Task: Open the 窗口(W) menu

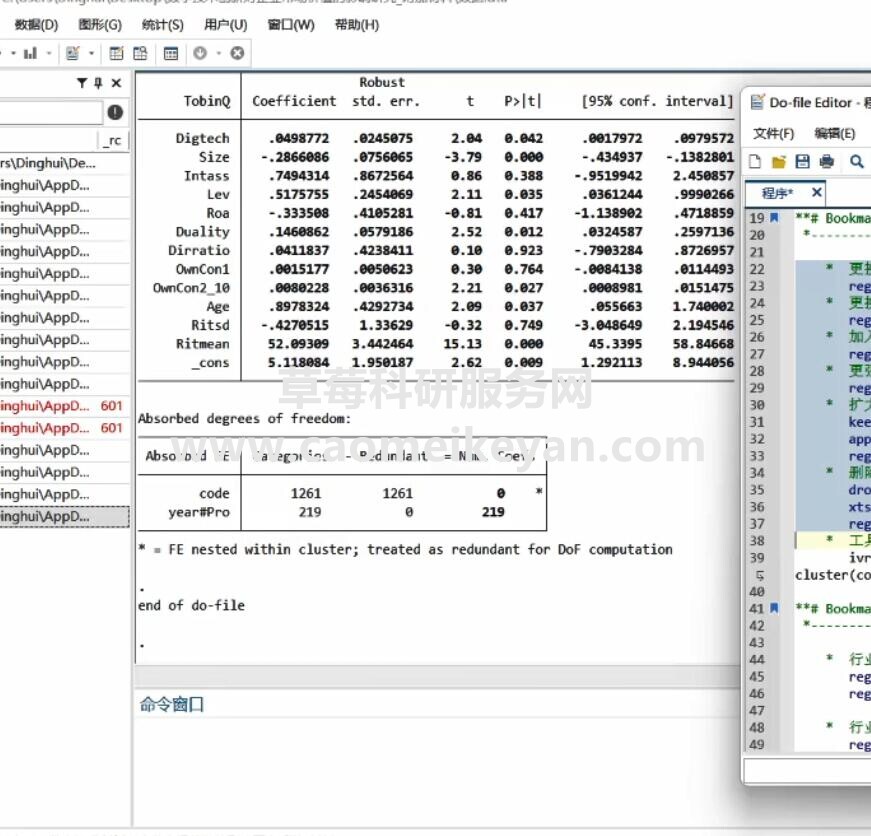Action: click(x=291, y=24)
